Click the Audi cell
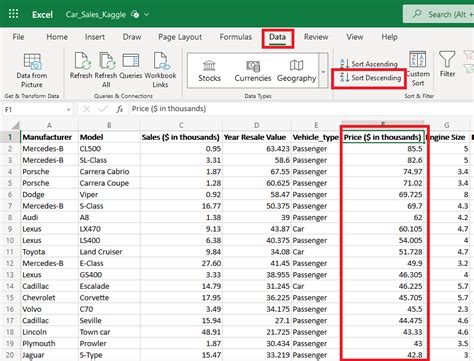Viewport: 474px width, 361px height. 49,217
